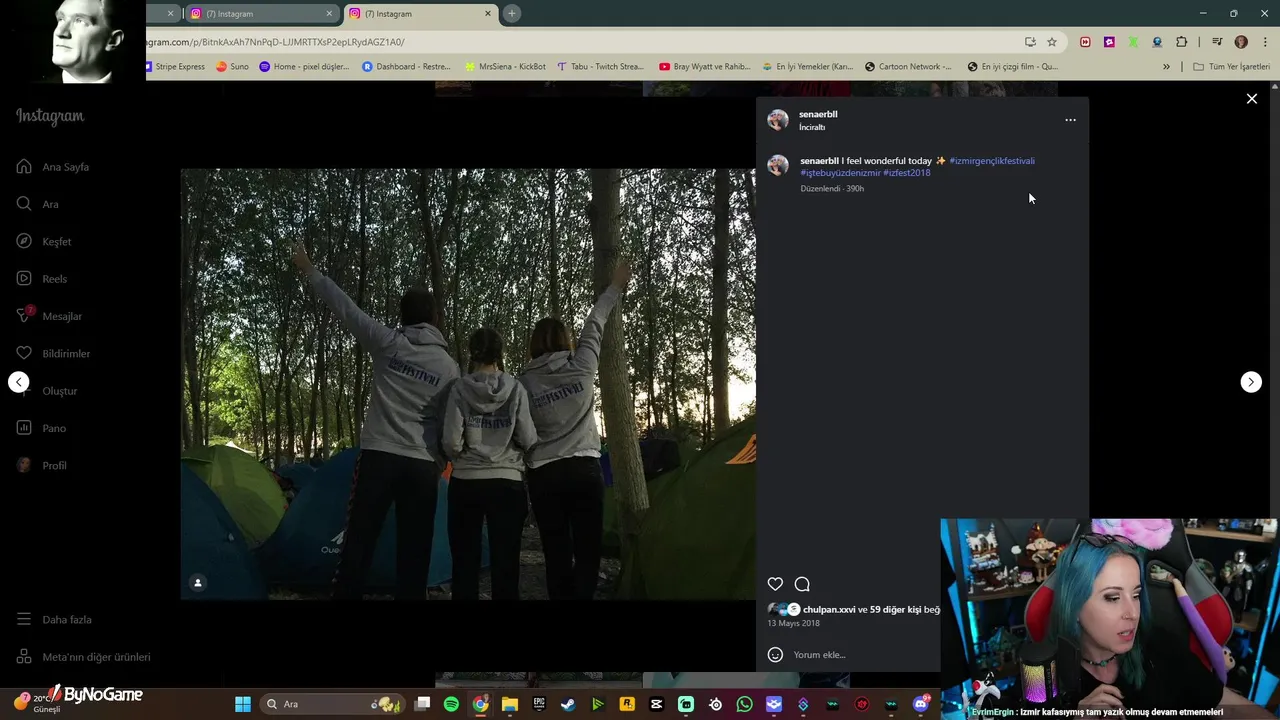Open WhatsApp from the taskbar

pyautogui.click(x=744, y=704)
